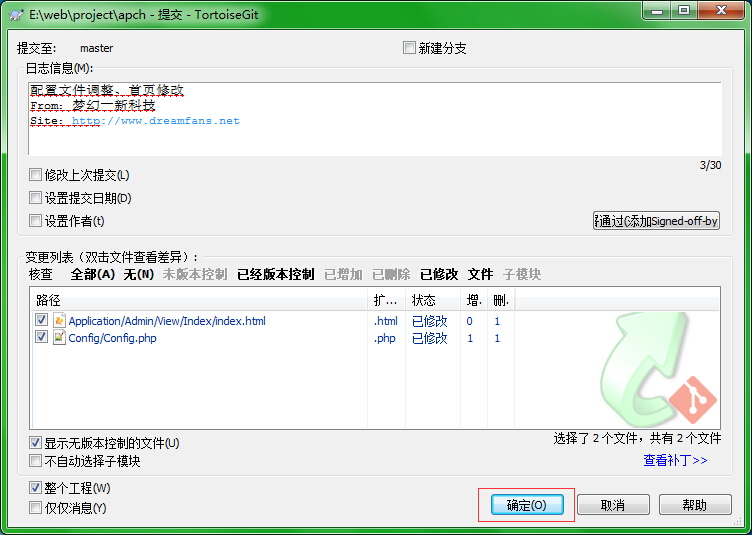Sort by the 删. lines-removed column header
This screenshot has width=752, height=535.
point(501,300)
